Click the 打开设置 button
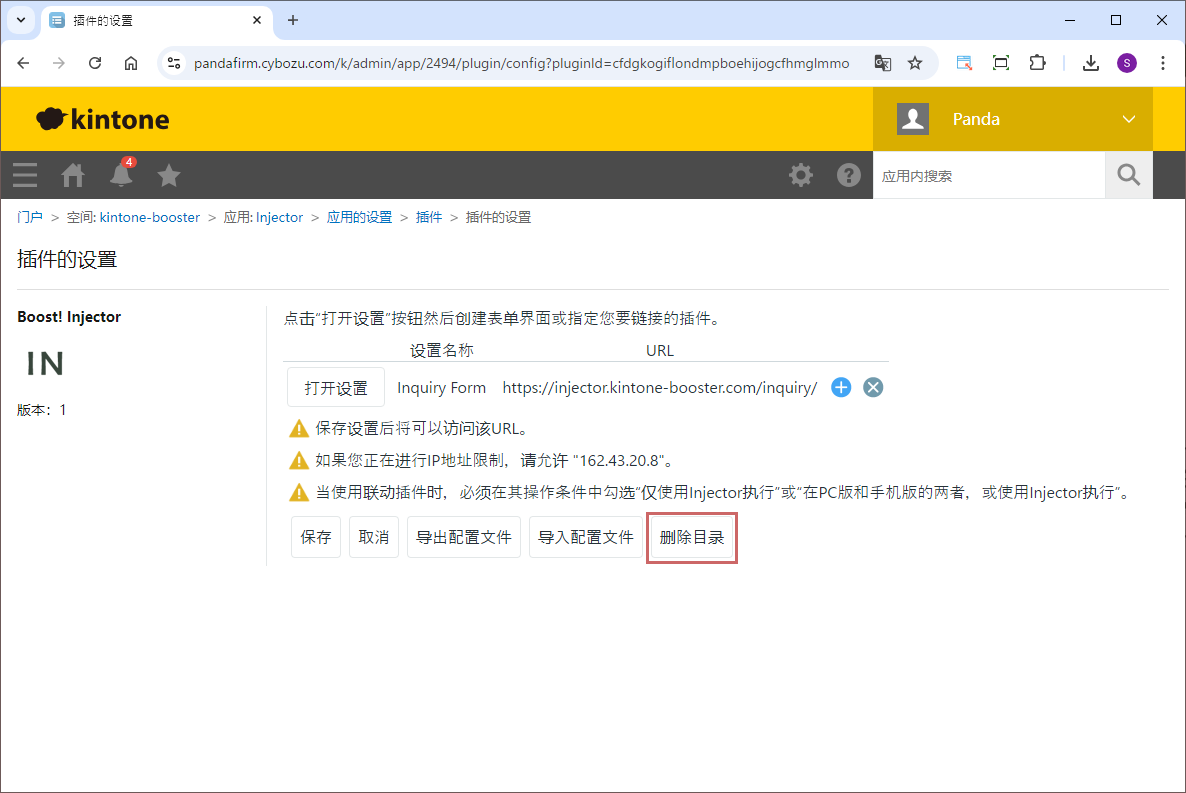Screen dimensions: 1186x793 [335, 388]
